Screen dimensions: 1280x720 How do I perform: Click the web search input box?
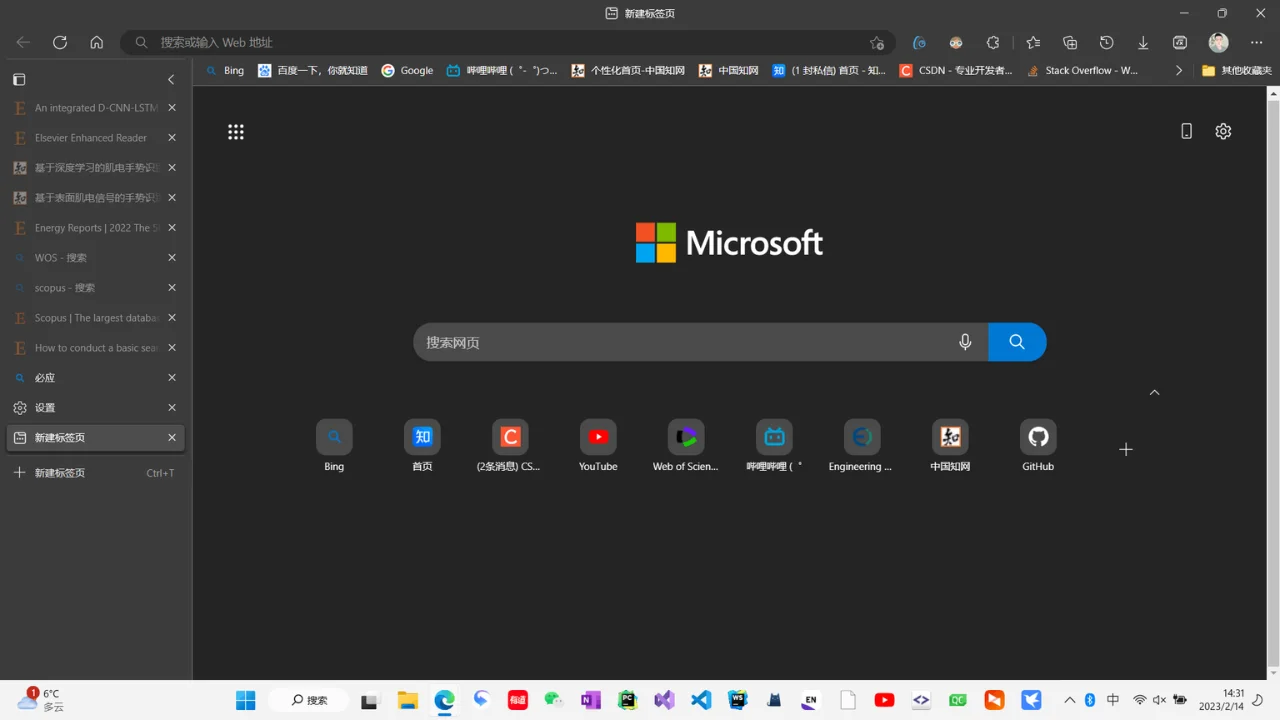pos(700,342)
